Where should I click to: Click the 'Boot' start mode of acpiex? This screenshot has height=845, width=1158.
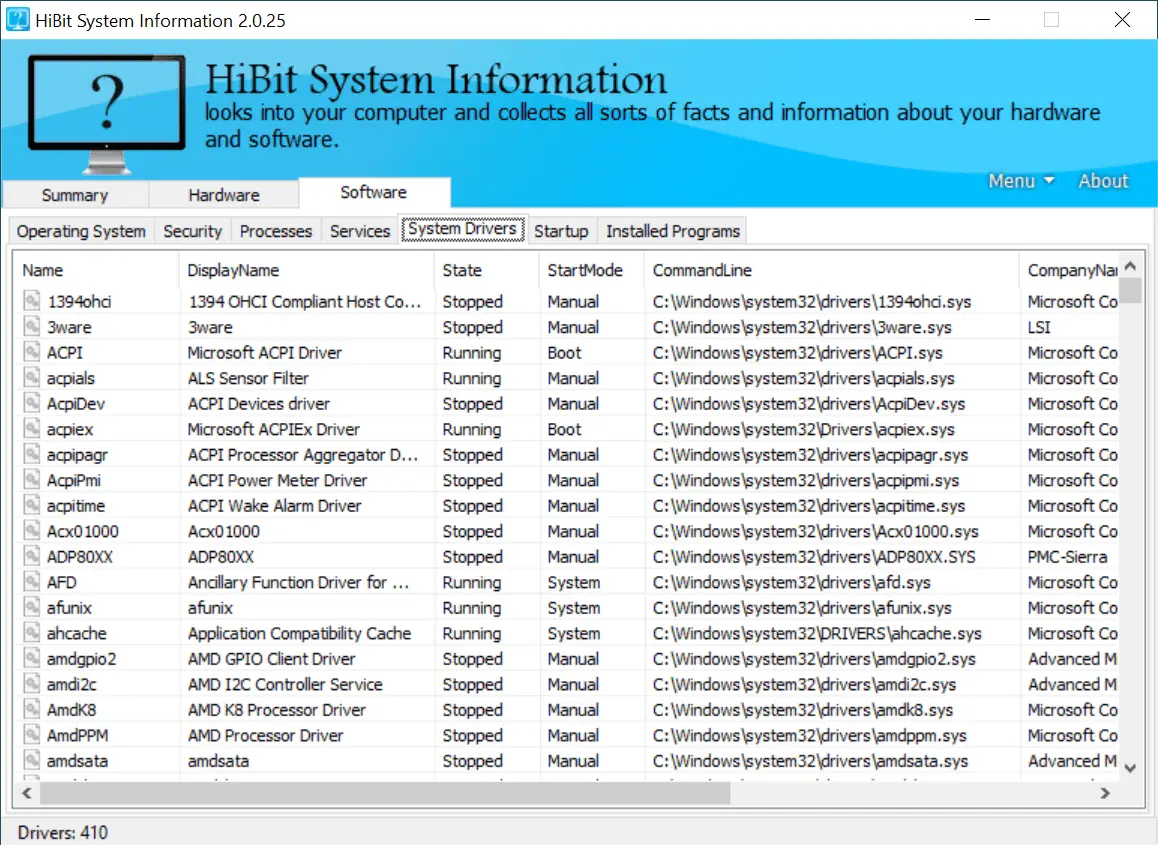(x=564, y=429)
